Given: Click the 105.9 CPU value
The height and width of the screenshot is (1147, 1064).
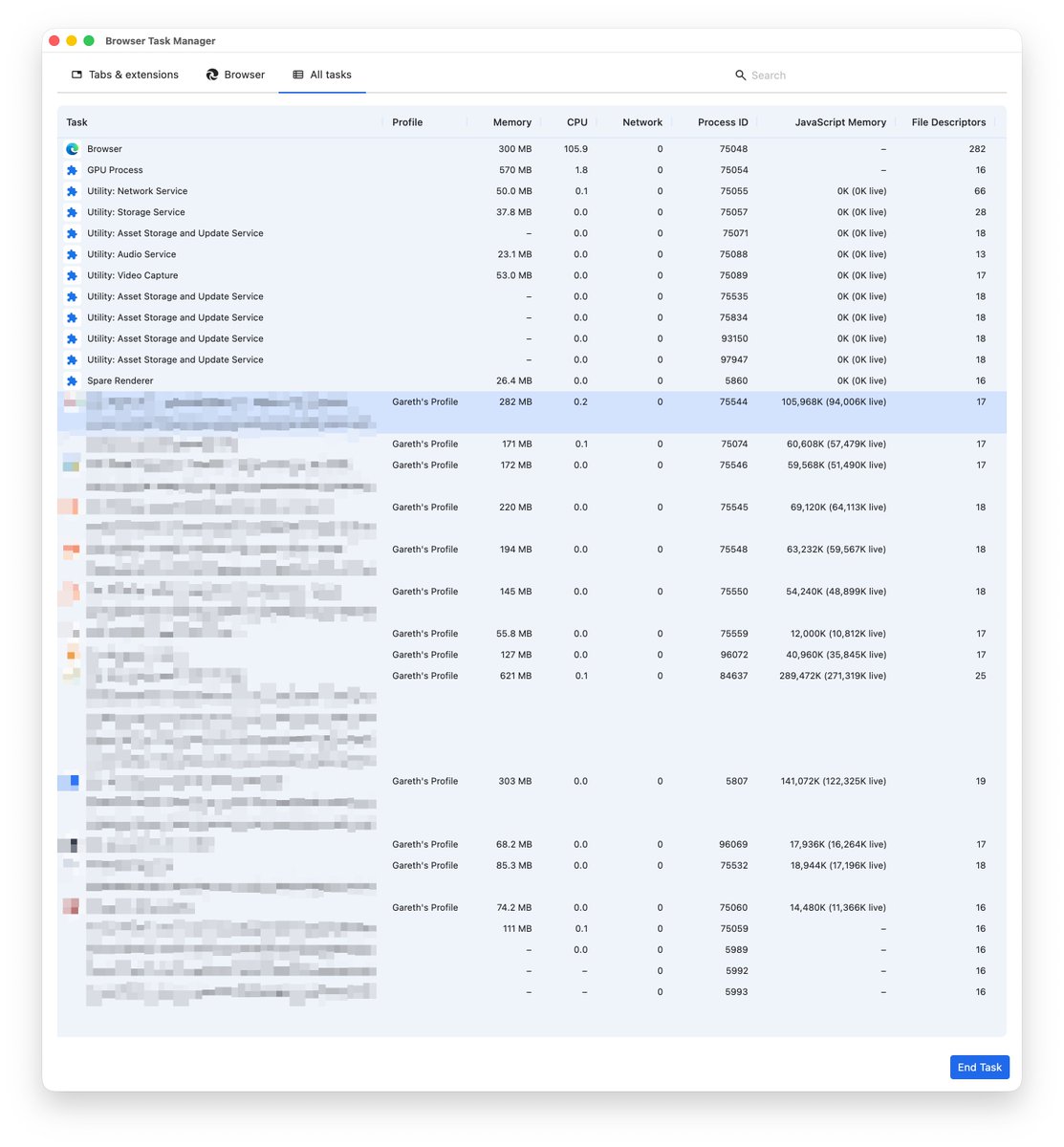Looking at the screenshot, I should 575,149.
